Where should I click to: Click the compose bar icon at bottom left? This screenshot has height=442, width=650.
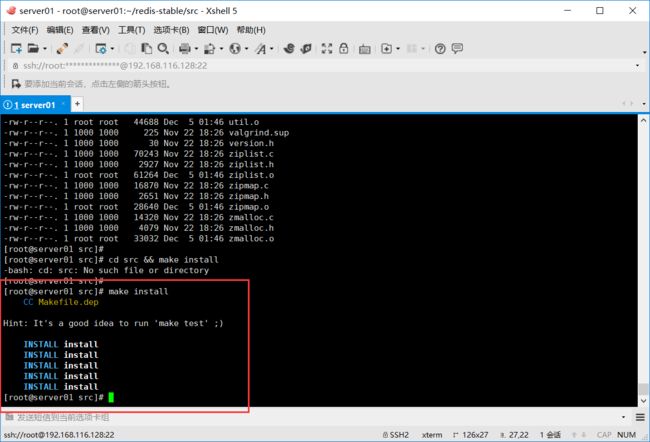10,417
